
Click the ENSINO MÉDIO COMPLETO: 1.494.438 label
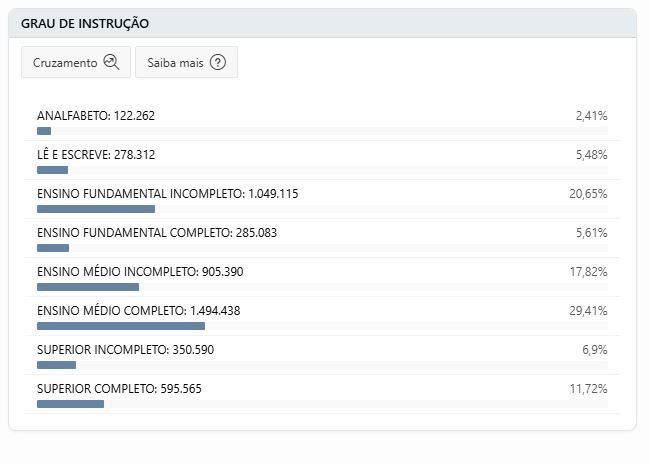pyautogui.click(x=138, y=311)
